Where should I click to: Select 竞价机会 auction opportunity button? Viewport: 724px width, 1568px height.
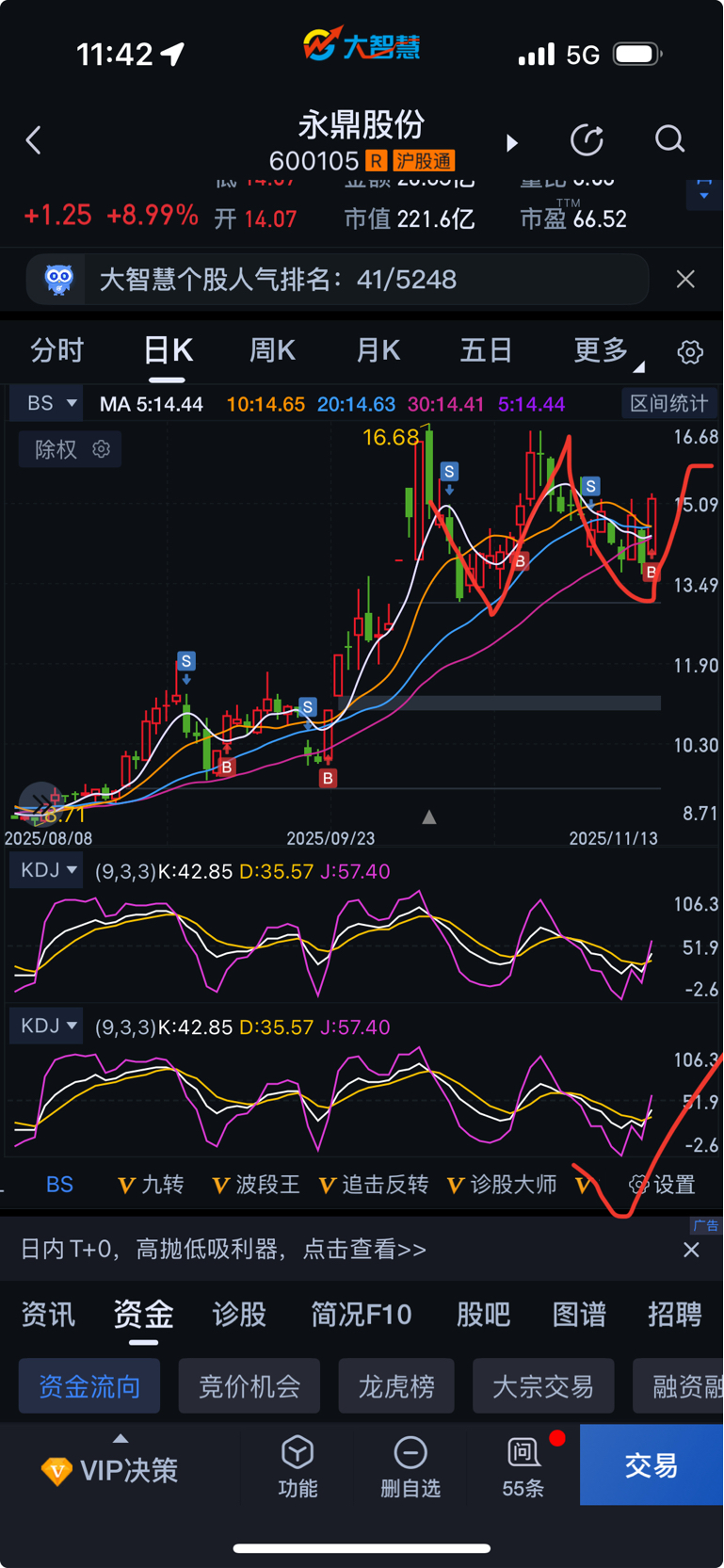click(x=249, y=1386)
